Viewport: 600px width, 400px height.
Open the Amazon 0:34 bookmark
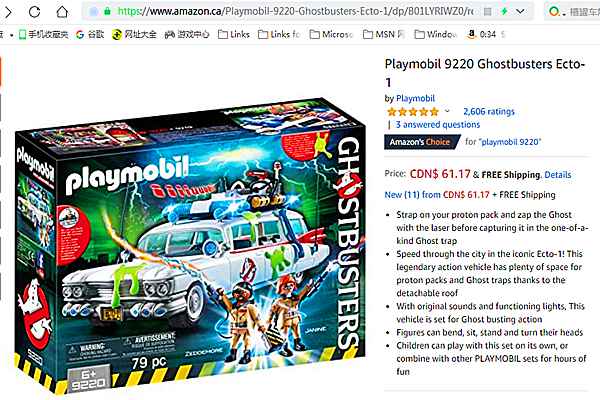tap(481, 34)
